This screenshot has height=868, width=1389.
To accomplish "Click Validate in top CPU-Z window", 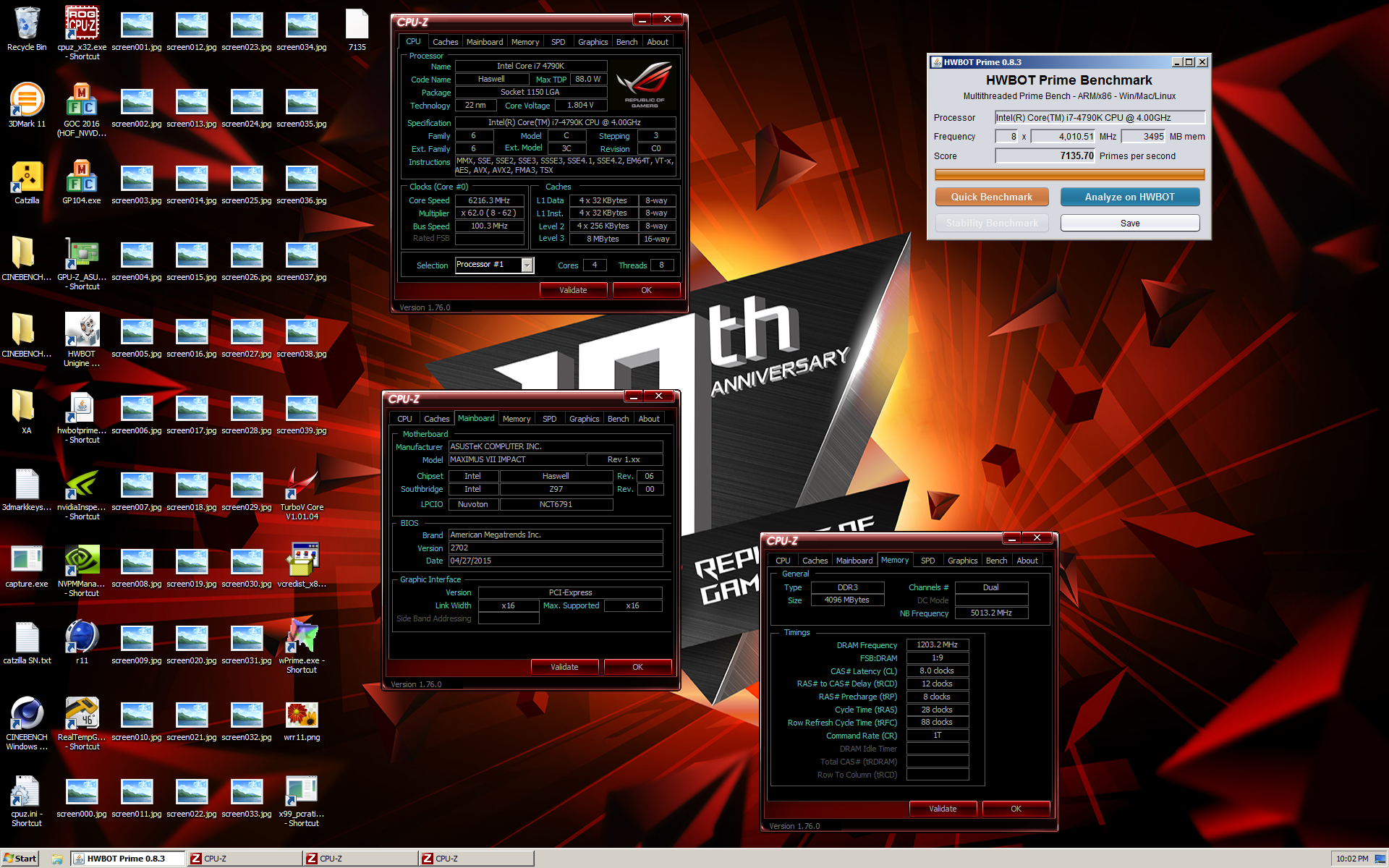I will (573, 290).
